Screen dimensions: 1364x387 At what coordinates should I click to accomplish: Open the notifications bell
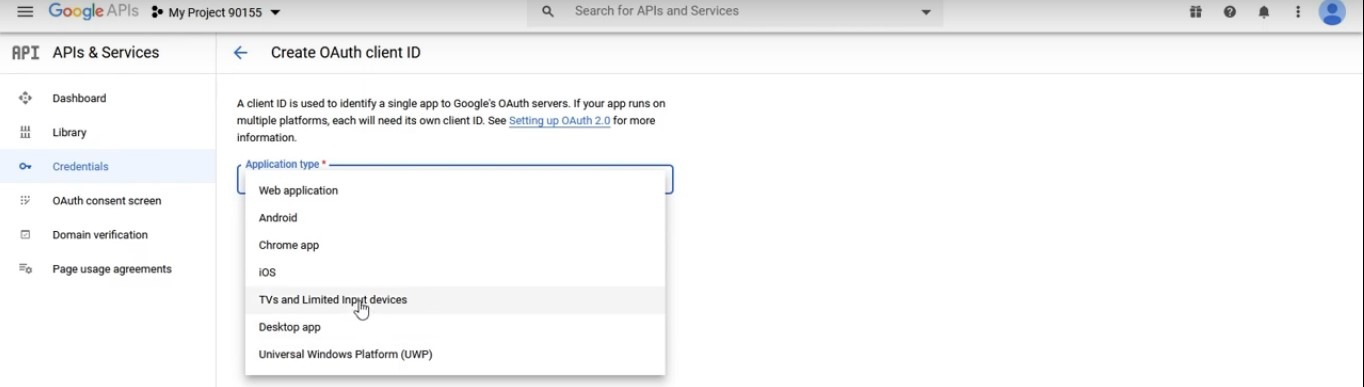tap(1264, 12)
